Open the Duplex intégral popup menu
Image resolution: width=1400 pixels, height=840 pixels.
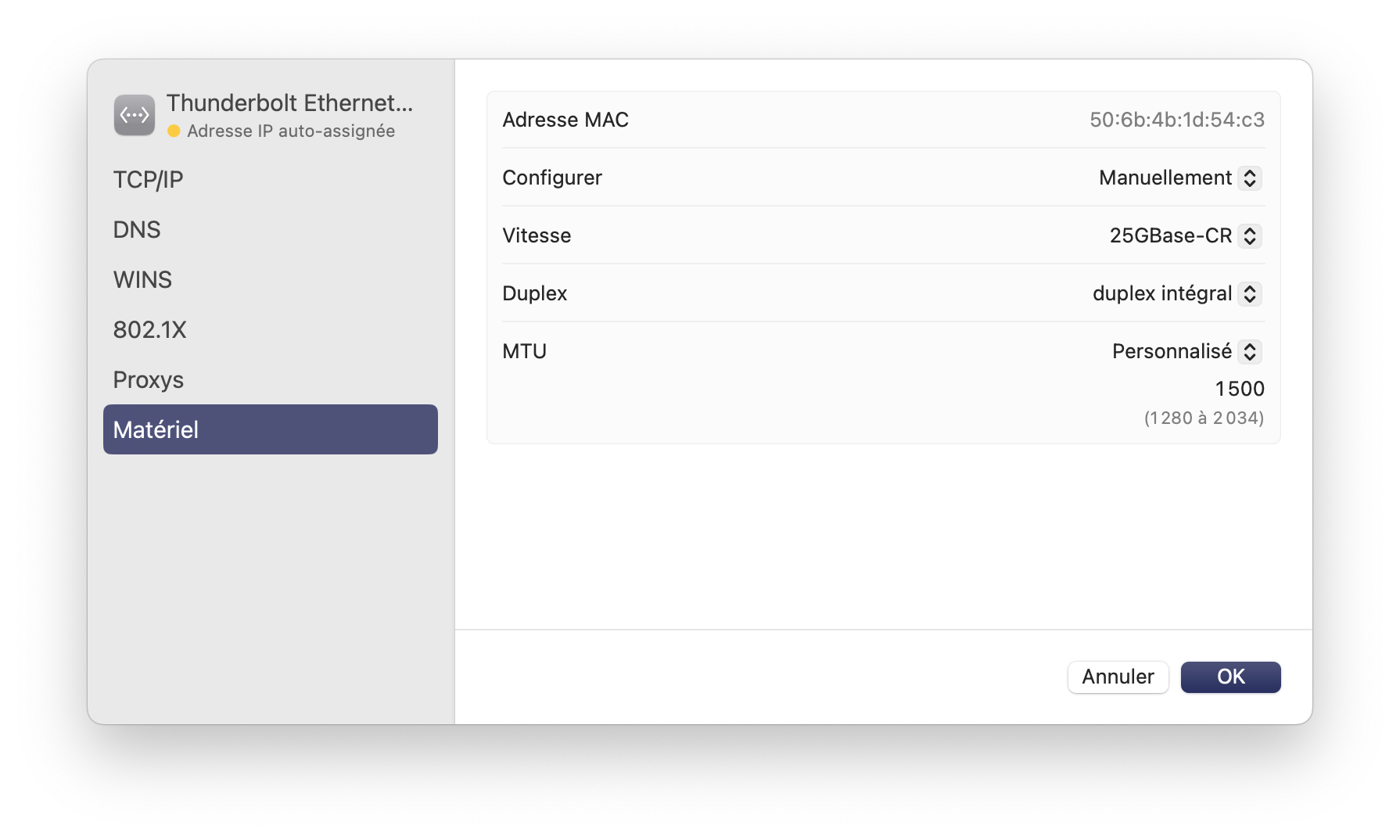tap(1176, 293)
